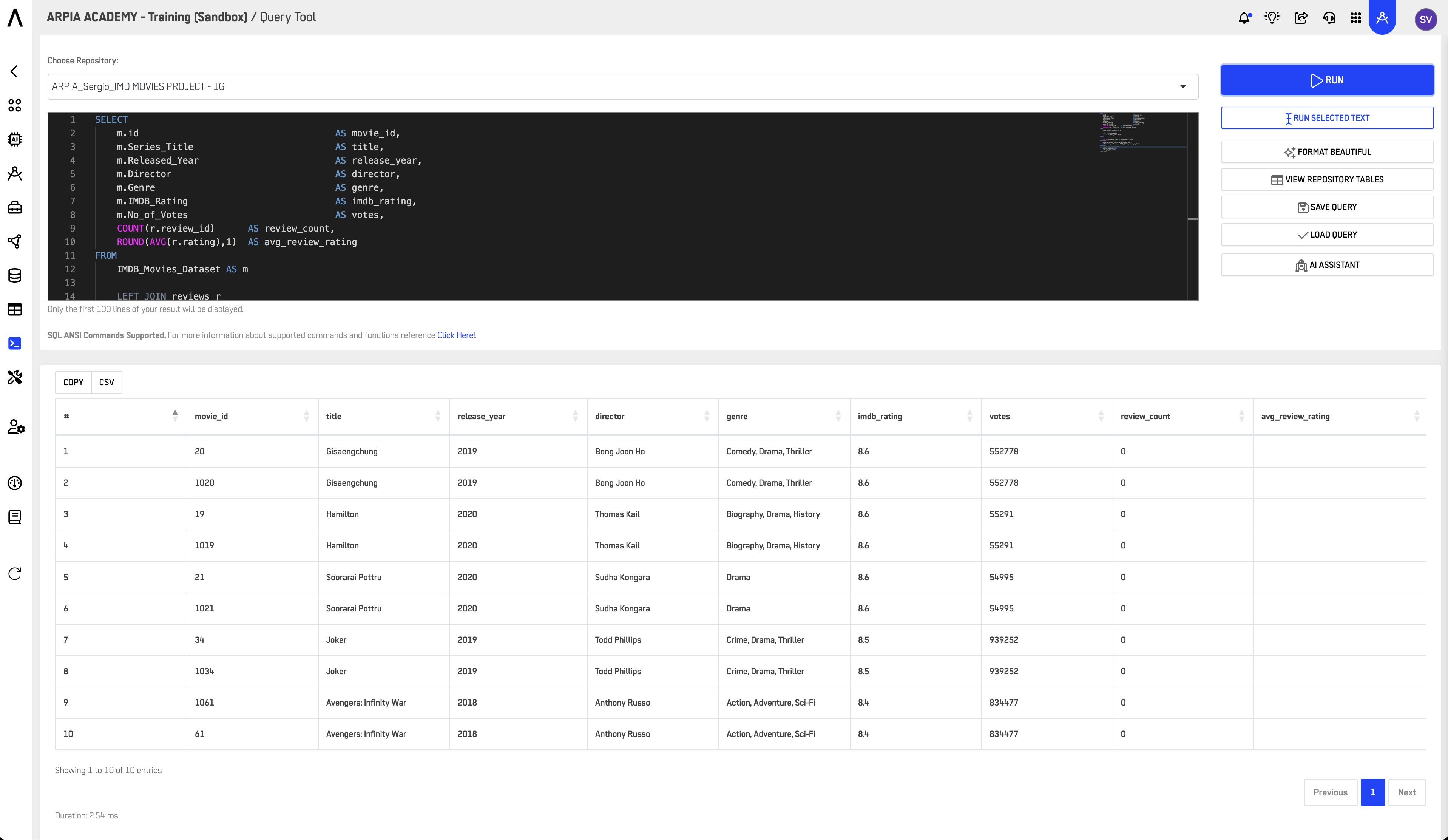Click VIEW REPOSITORY TABLES
This screenshot has height=840, width=1448.
(1327, 179)
